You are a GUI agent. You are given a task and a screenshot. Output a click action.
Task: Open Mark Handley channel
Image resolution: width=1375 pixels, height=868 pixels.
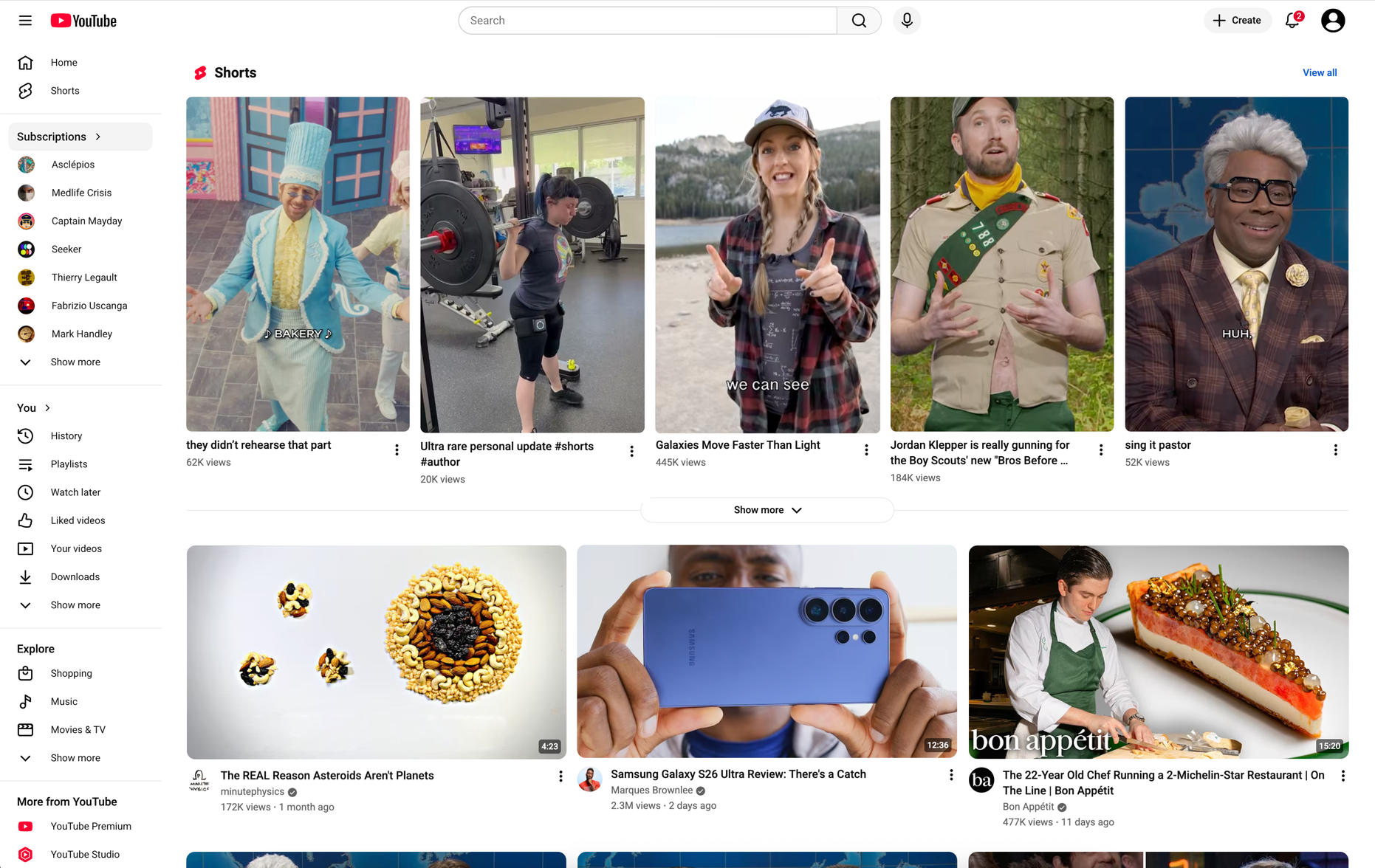coord(80,334)
